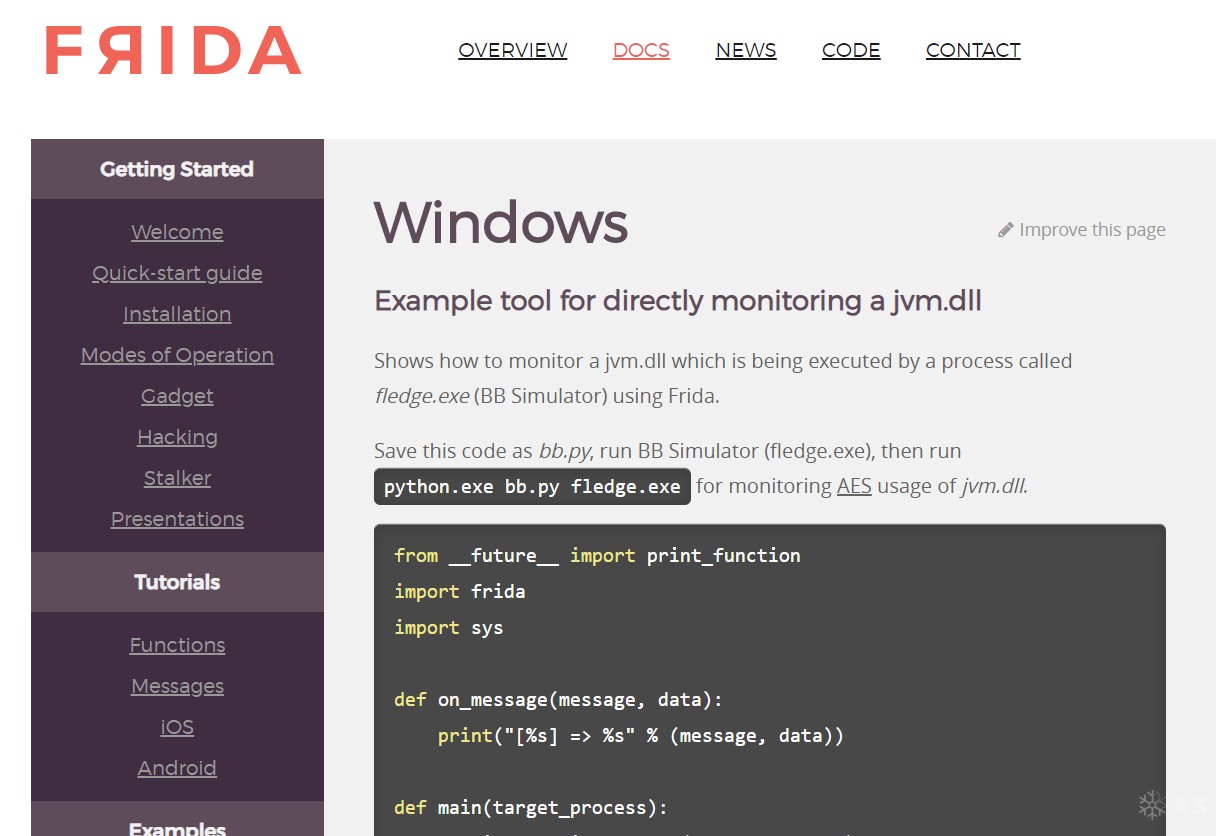
Task: Open the Android tutorial
Action: point(177,768)
